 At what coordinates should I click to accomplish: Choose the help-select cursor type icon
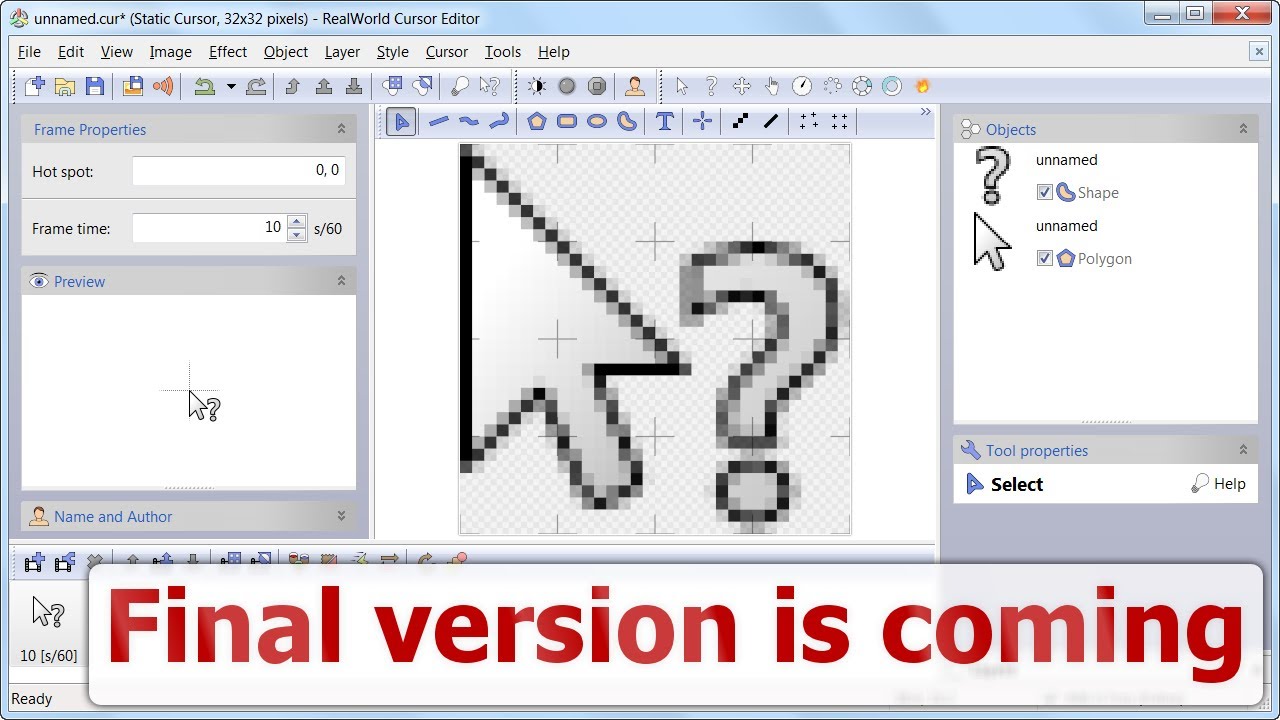[711, 86]
